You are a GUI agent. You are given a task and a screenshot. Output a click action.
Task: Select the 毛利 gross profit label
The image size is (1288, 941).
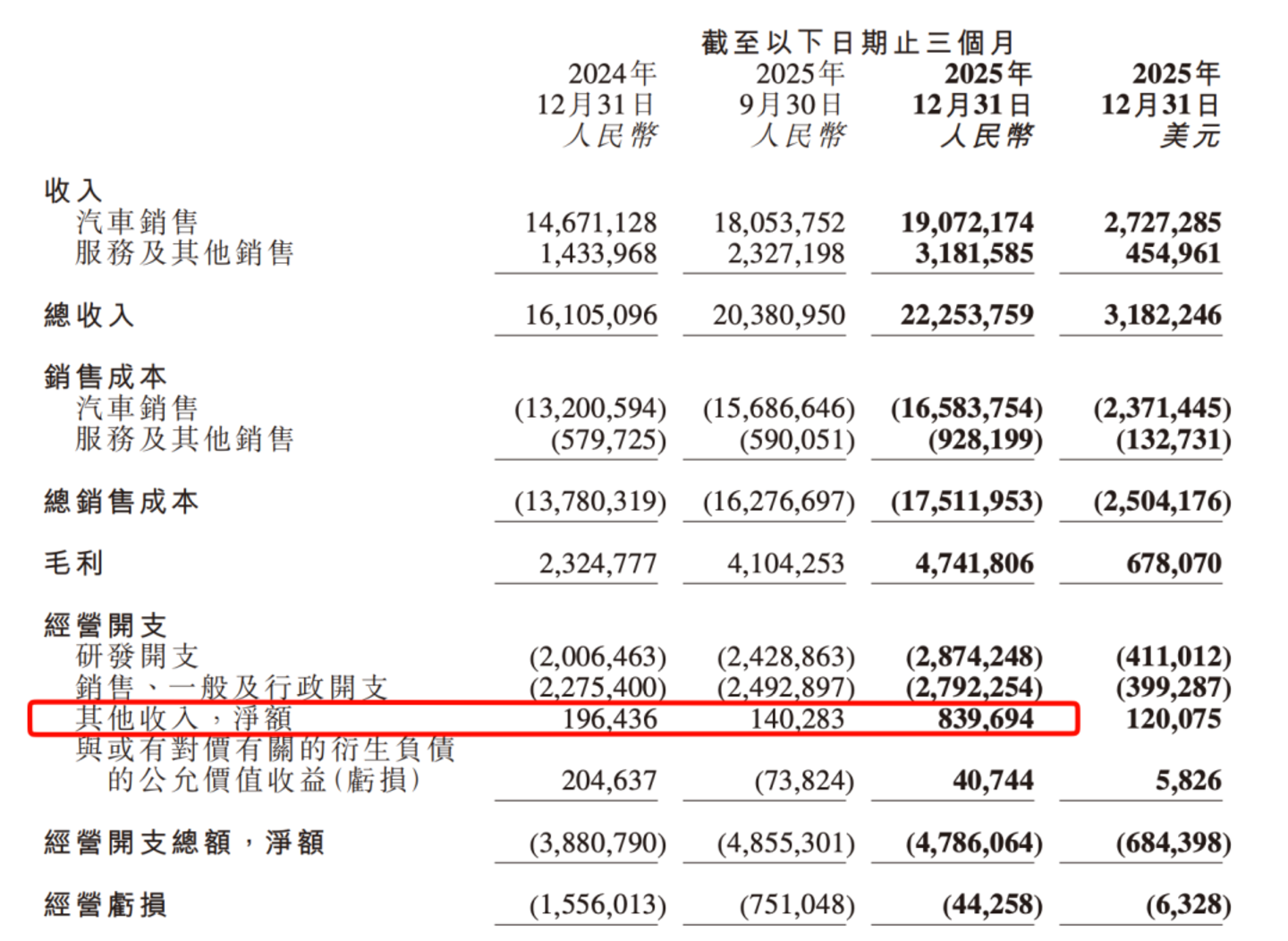coord(74,563)
